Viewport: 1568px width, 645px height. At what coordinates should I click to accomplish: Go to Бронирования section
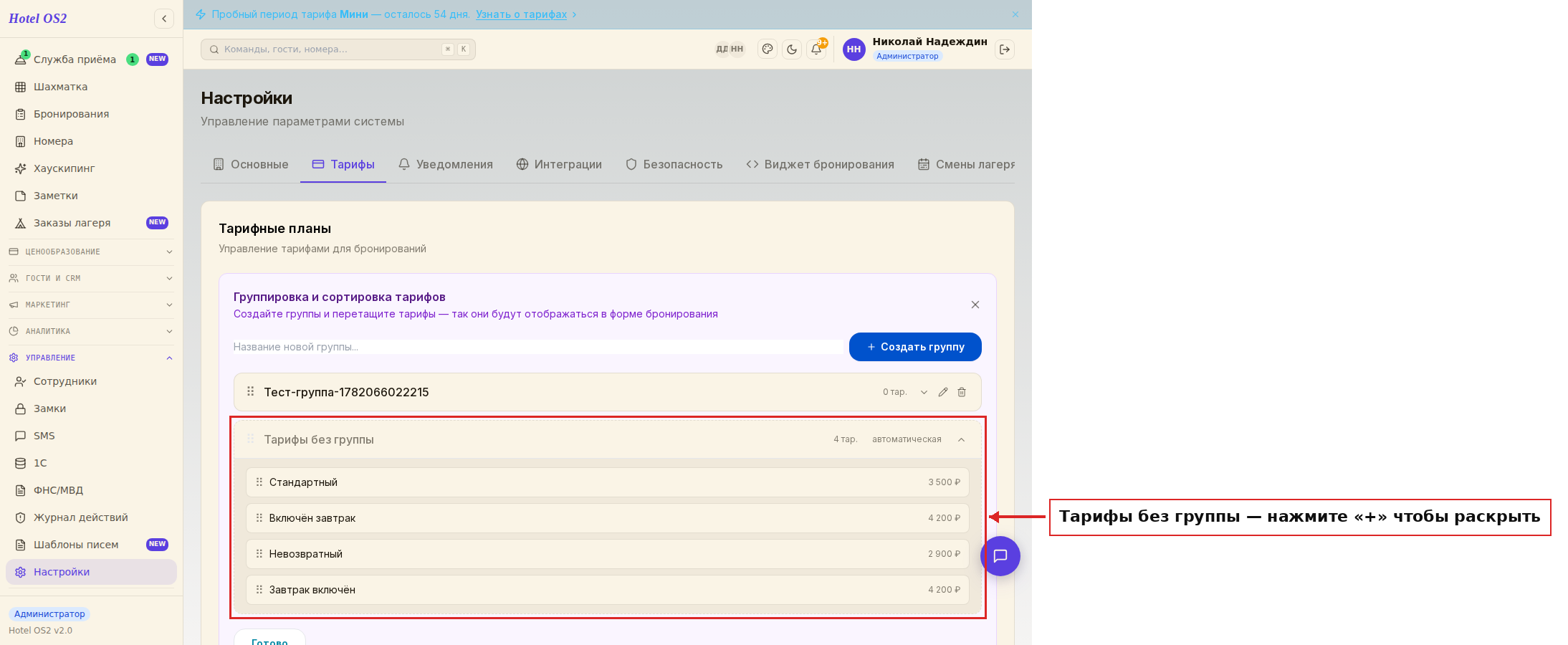tap(91, 114)
